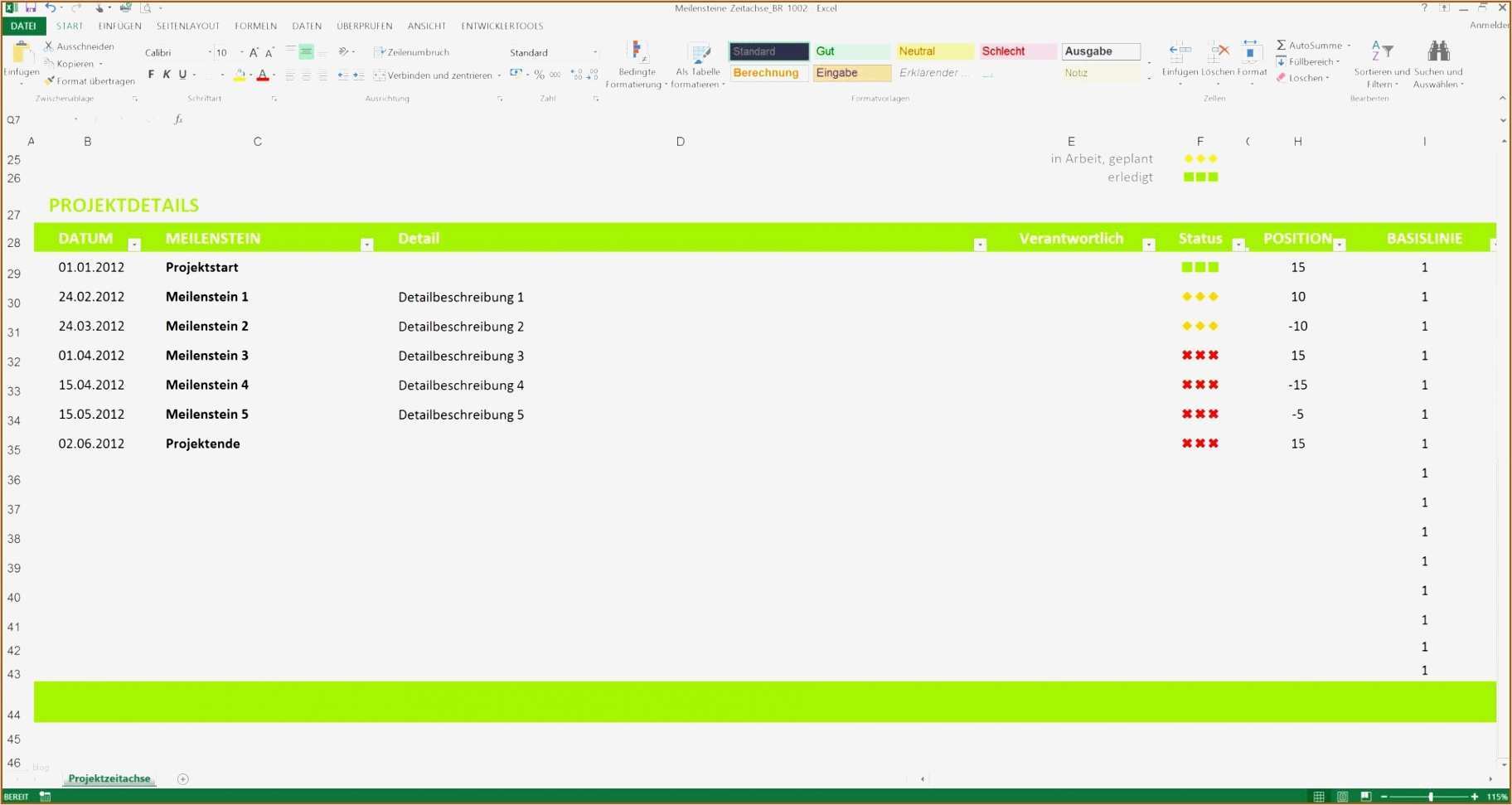This screenshot has height=805, width=1512.
Task: Toggle bold formatting with the F button
Action: (x=151, y=75)
